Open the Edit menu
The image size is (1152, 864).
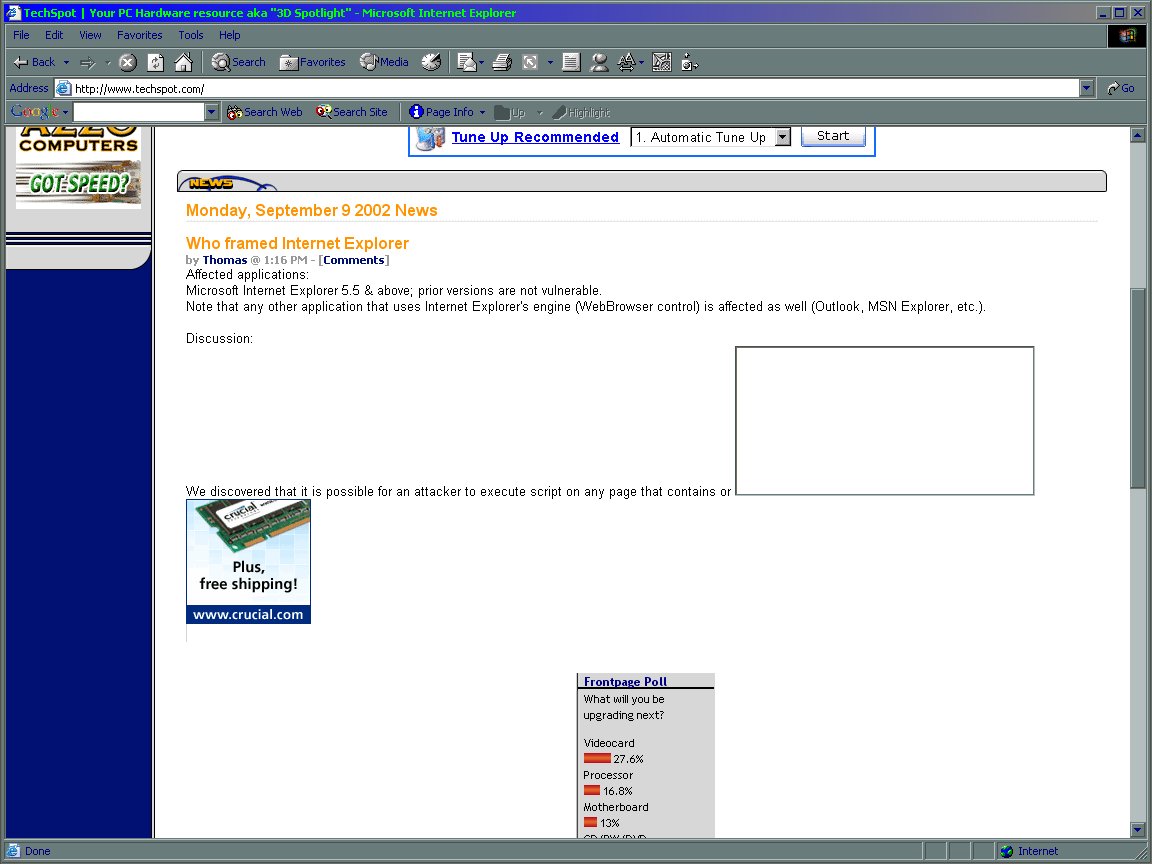[54, 35]
